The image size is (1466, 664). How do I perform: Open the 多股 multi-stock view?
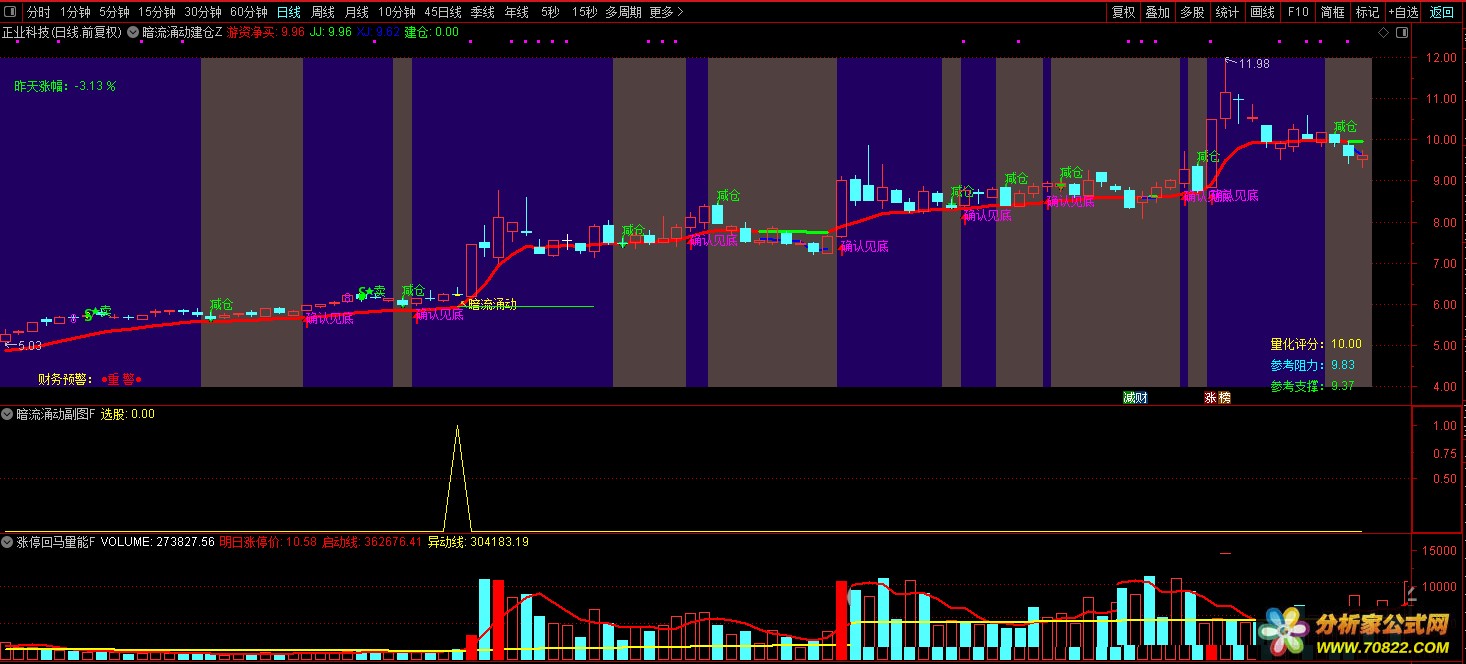point(1192,12)
